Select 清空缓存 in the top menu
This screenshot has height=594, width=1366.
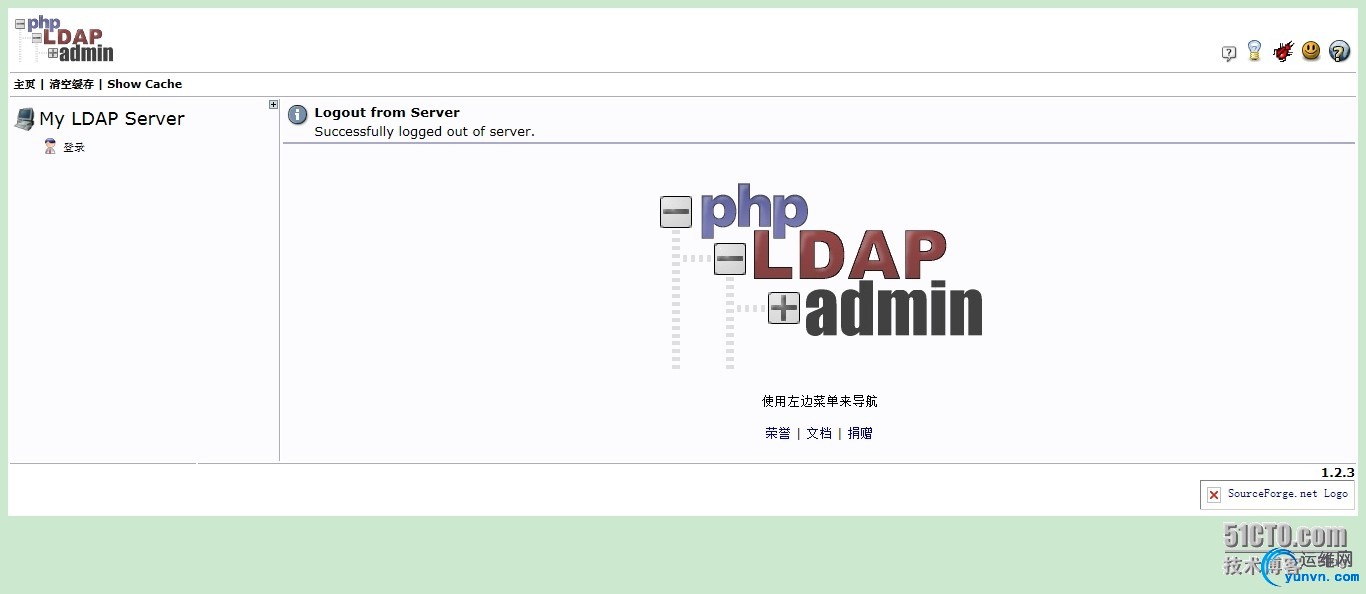(71, 85)
